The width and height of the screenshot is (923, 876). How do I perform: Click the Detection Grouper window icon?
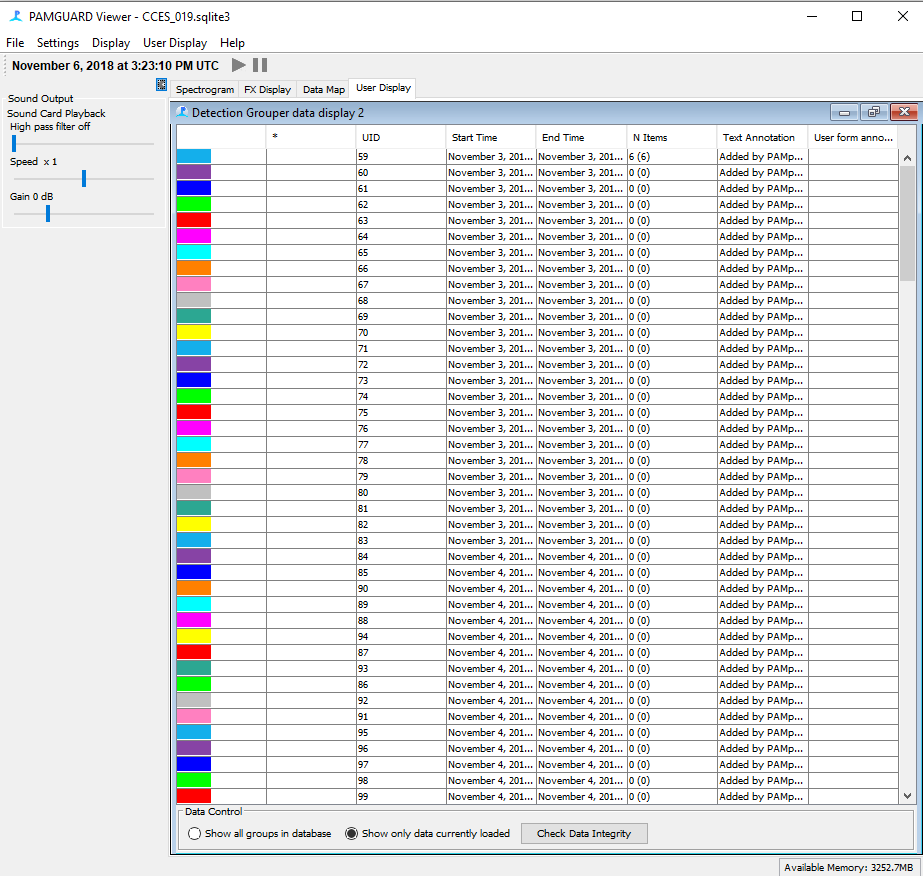[x=182, y=113]
